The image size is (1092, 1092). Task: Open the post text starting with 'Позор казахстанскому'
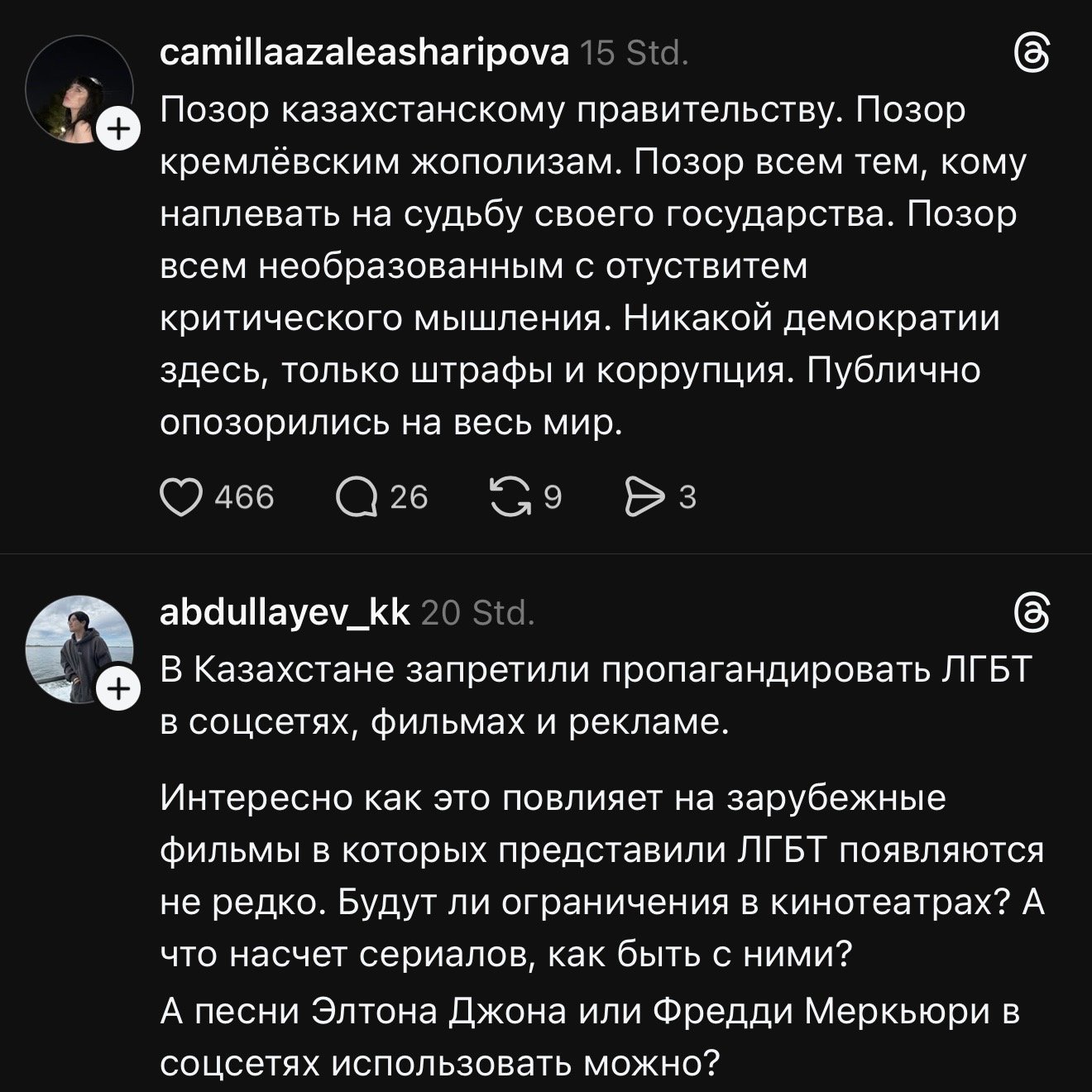coord(579,266)
